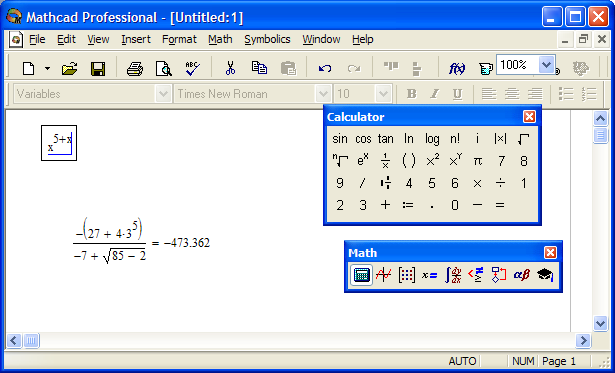Toggle Bold formatting button
The width and height of the screenshot is (615, 373).
(x=411, y=94)
